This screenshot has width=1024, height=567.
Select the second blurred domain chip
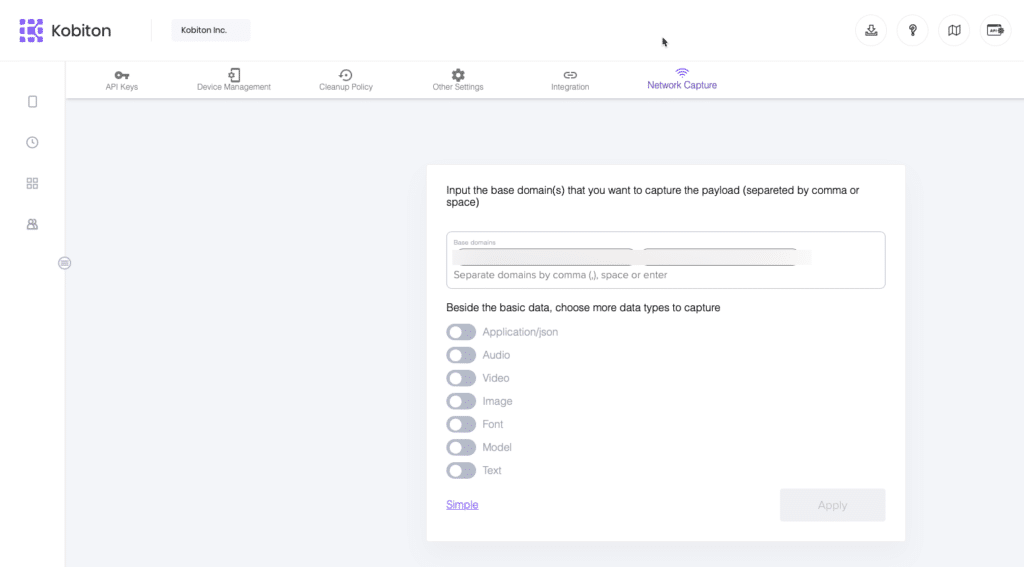(x=720, y=257)
